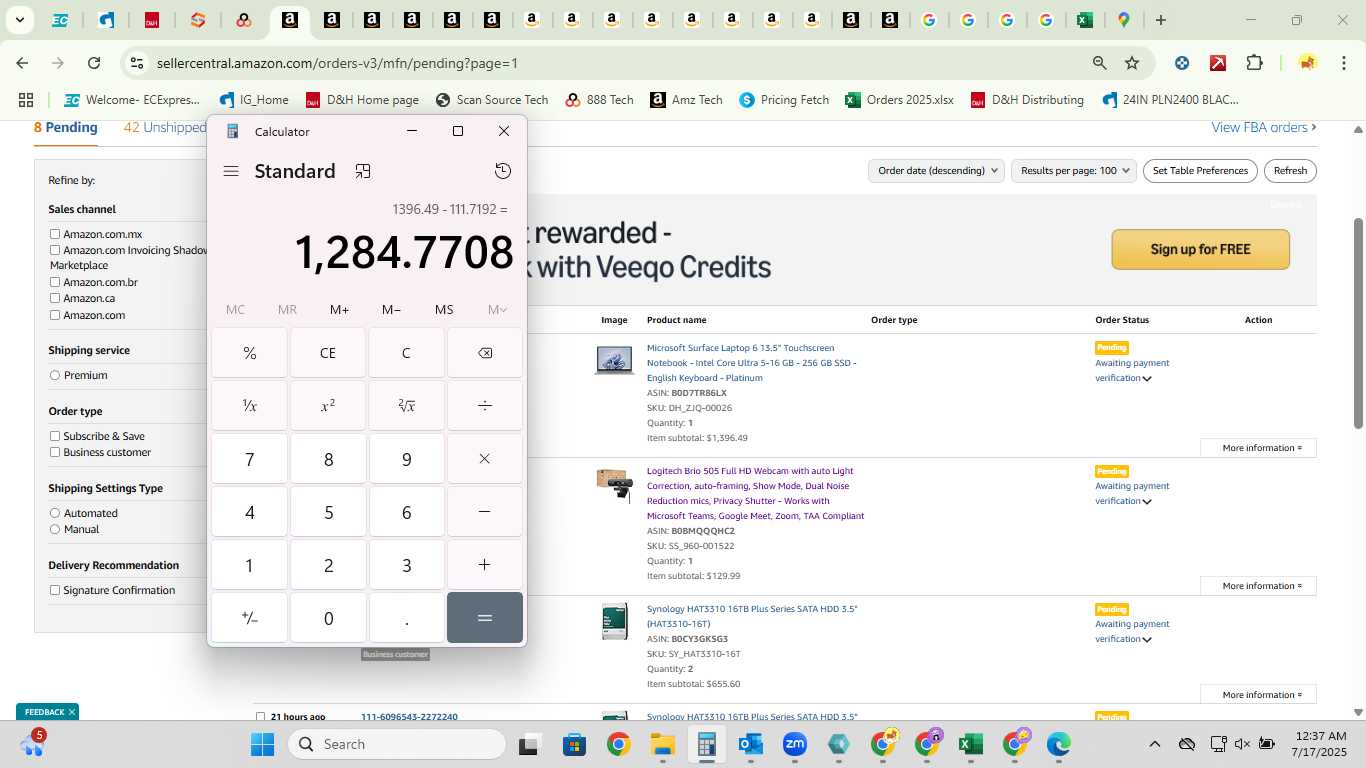Screen dimensions: 1366x768
Task: Switch to the 42 Unshipped tab
Action: 165,128
